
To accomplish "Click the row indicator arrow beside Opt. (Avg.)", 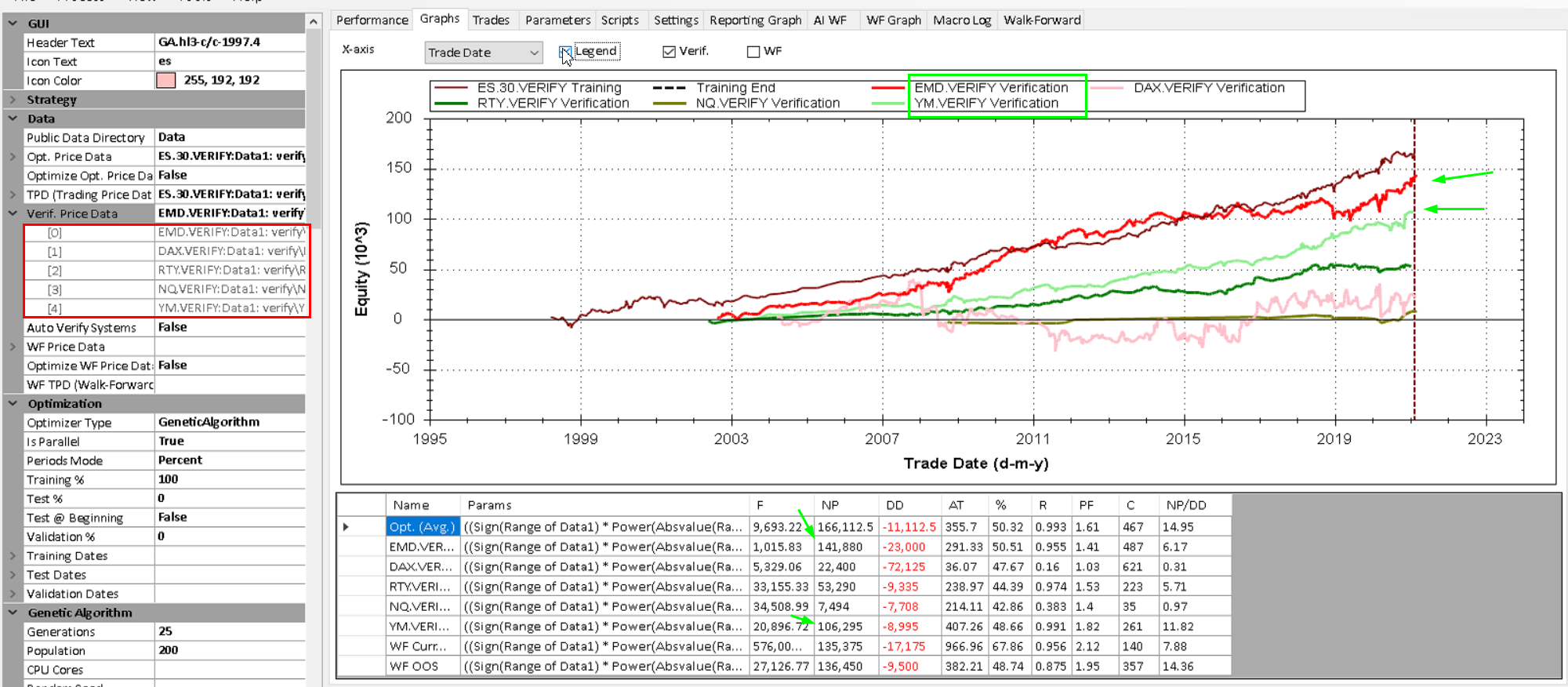I will tap(346, 527).
